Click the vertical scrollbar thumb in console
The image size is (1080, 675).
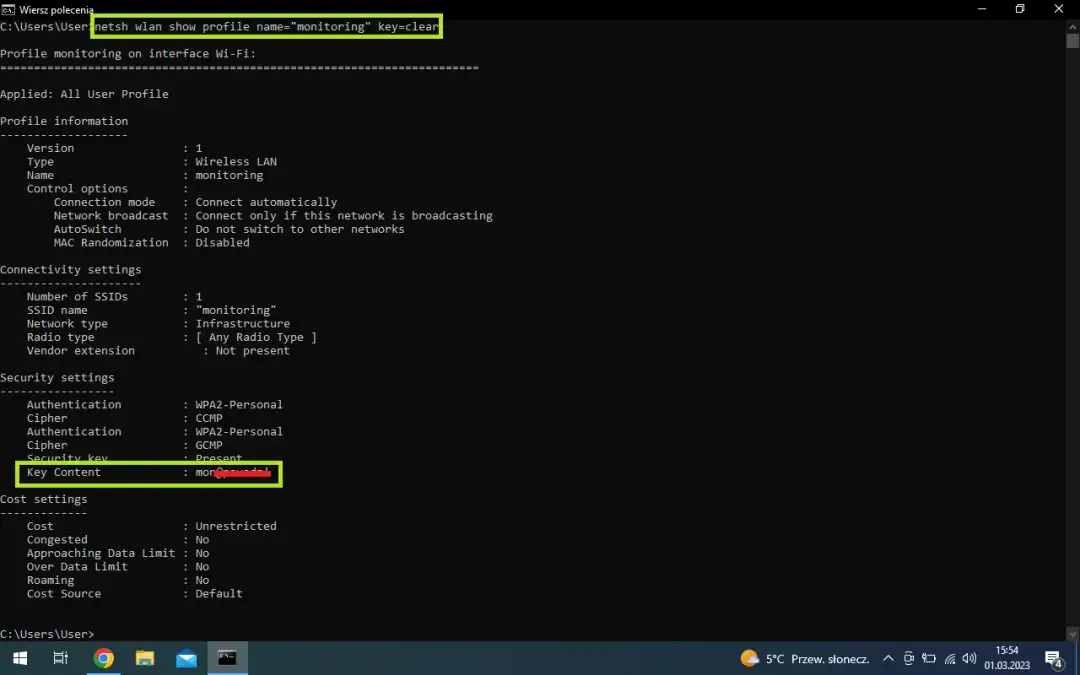point(1072,42)
